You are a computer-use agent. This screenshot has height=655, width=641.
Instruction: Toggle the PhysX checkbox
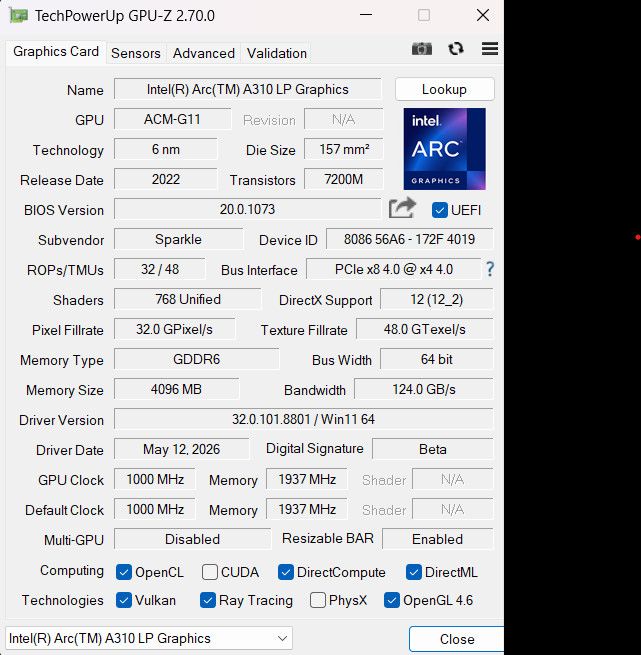coord(318,600)
